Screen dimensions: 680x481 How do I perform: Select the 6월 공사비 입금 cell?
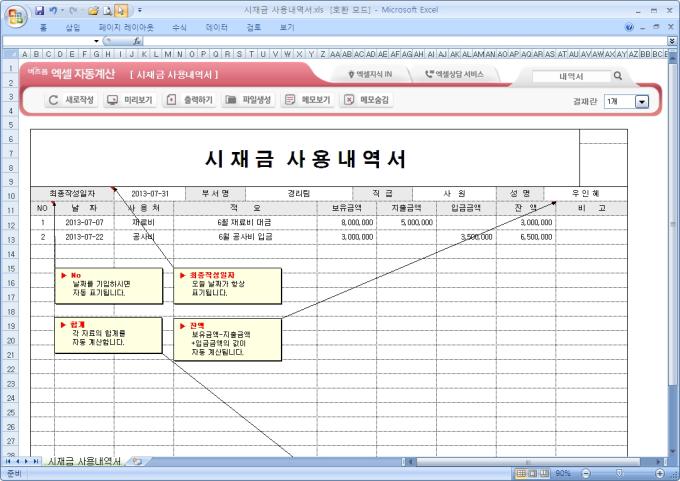(245, 237)
